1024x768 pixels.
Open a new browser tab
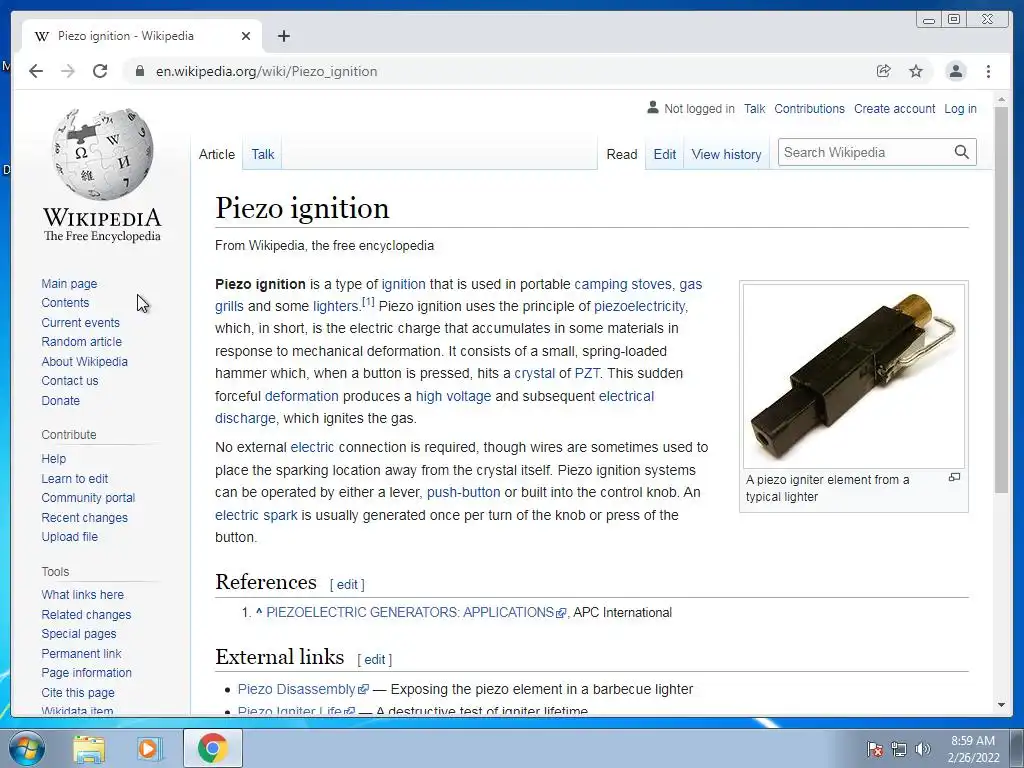tap(283, 36)
